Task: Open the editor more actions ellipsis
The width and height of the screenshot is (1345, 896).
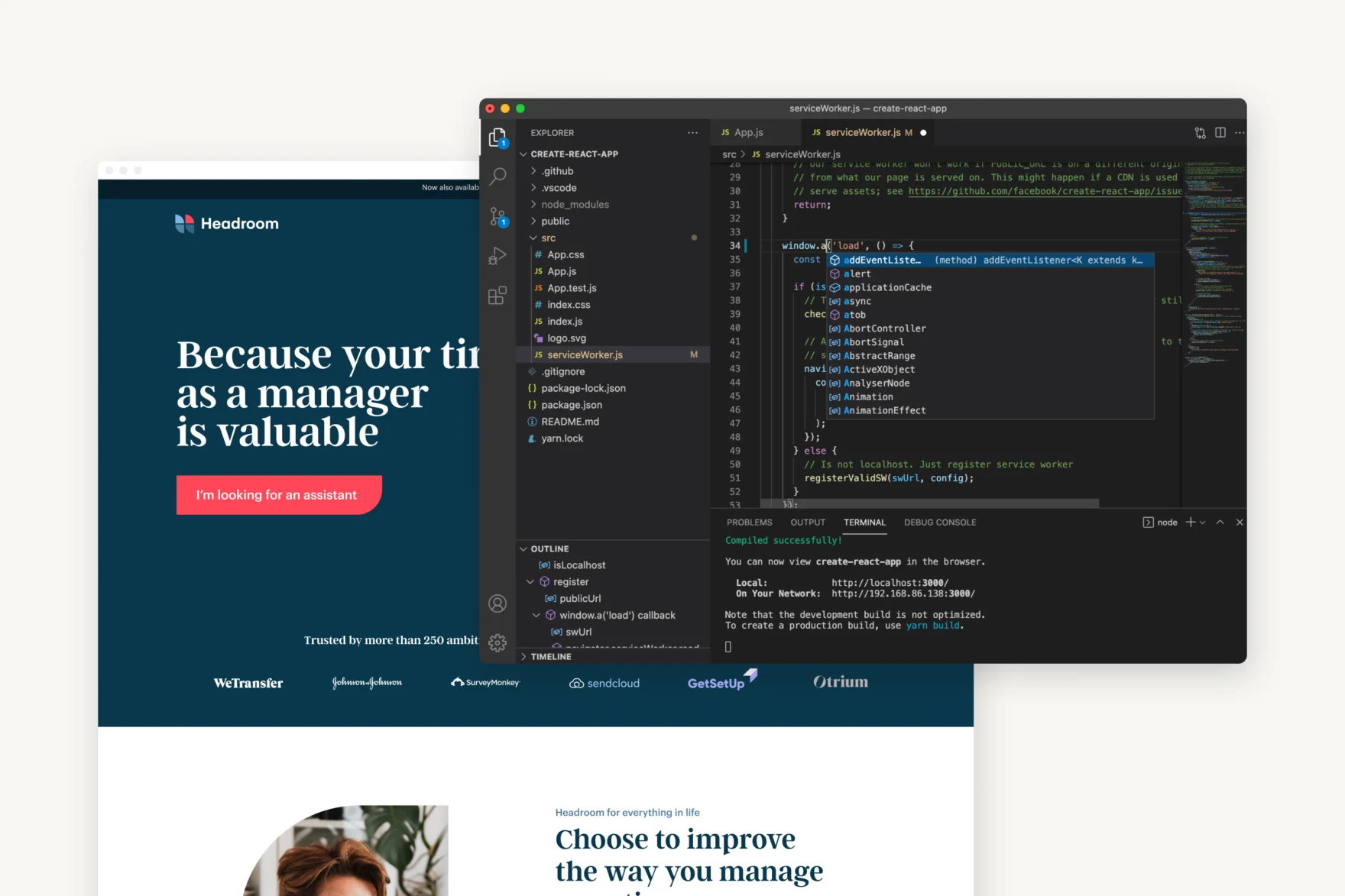Action: tap(1240, 133)
